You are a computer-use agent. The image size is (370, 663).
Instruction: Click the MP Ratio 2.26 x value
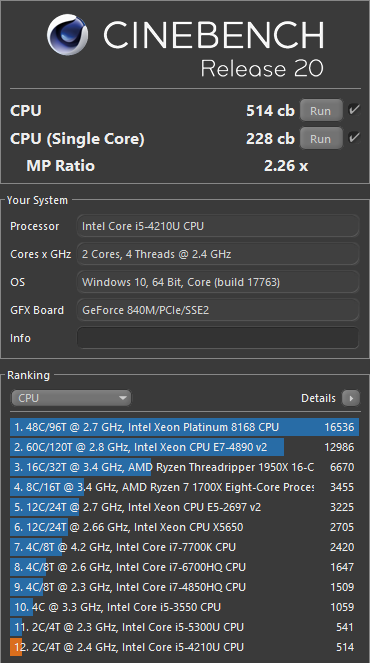[286, 166]
